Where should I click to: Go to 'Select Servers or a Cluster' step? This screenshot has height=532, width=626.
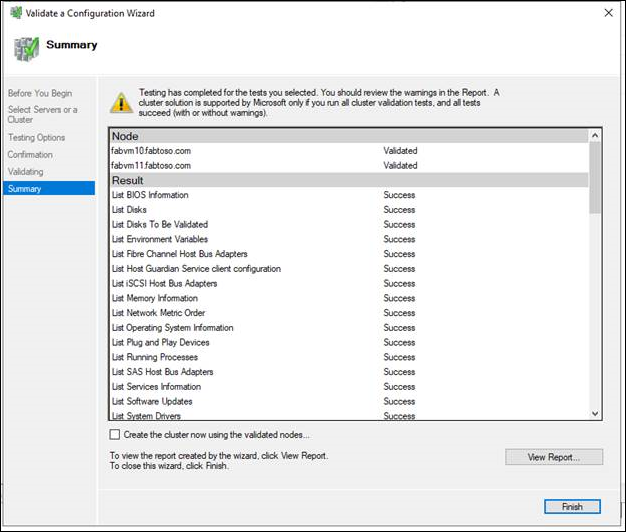pos(42,114)
